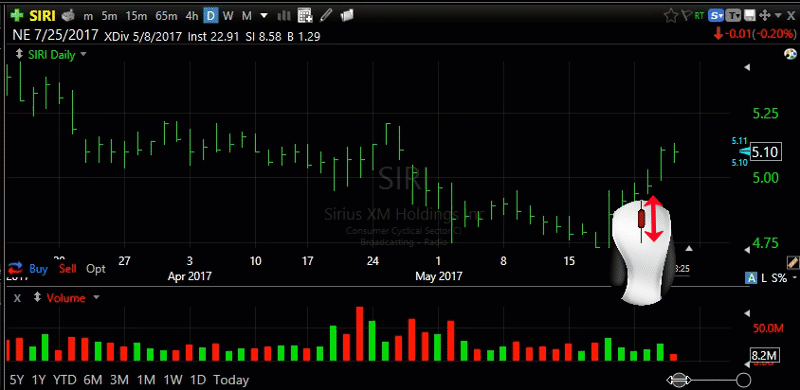
Task: Select the m (1-minute) time frame
Action: click(88, 16)
